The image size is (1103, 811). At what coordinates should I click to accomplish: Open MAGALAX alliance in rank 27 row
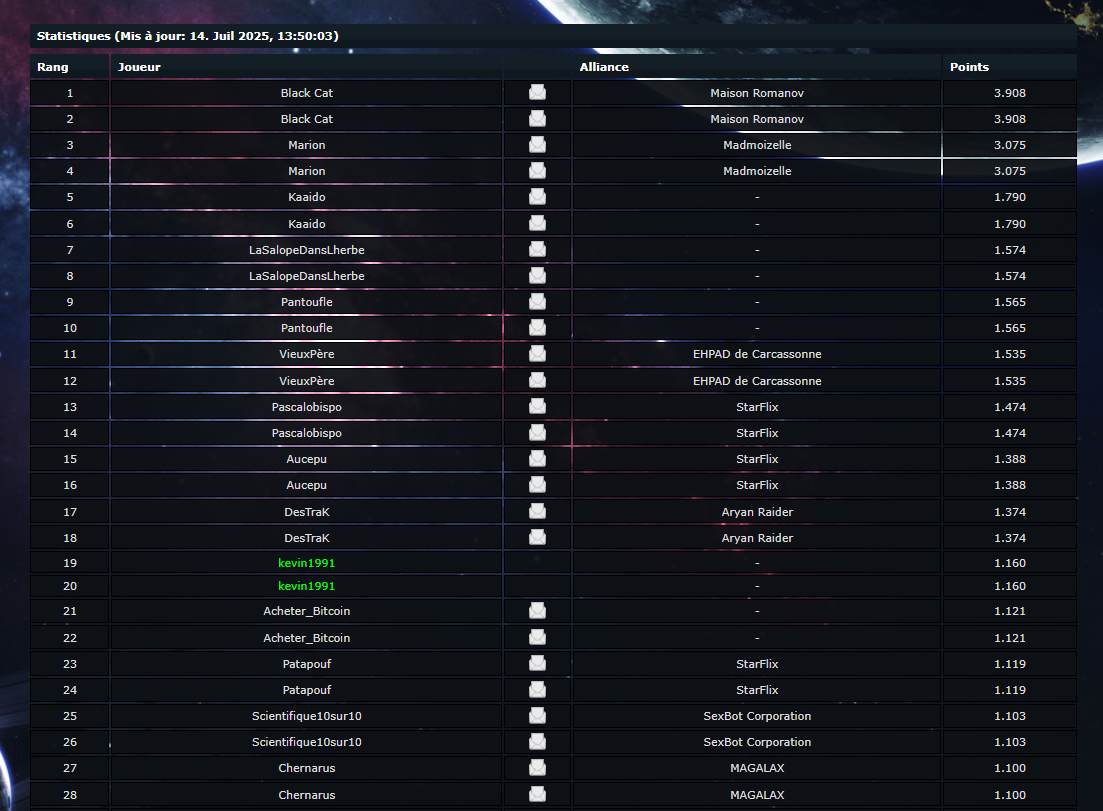[757, 767]
